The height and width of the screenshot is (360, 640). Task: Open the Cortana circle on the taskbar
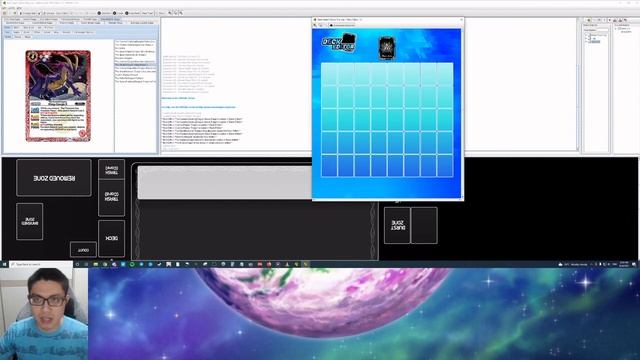[77, 264]
